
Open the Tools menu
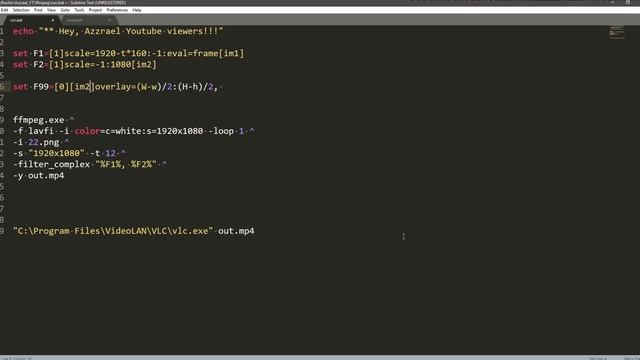[x=79, y=10]
